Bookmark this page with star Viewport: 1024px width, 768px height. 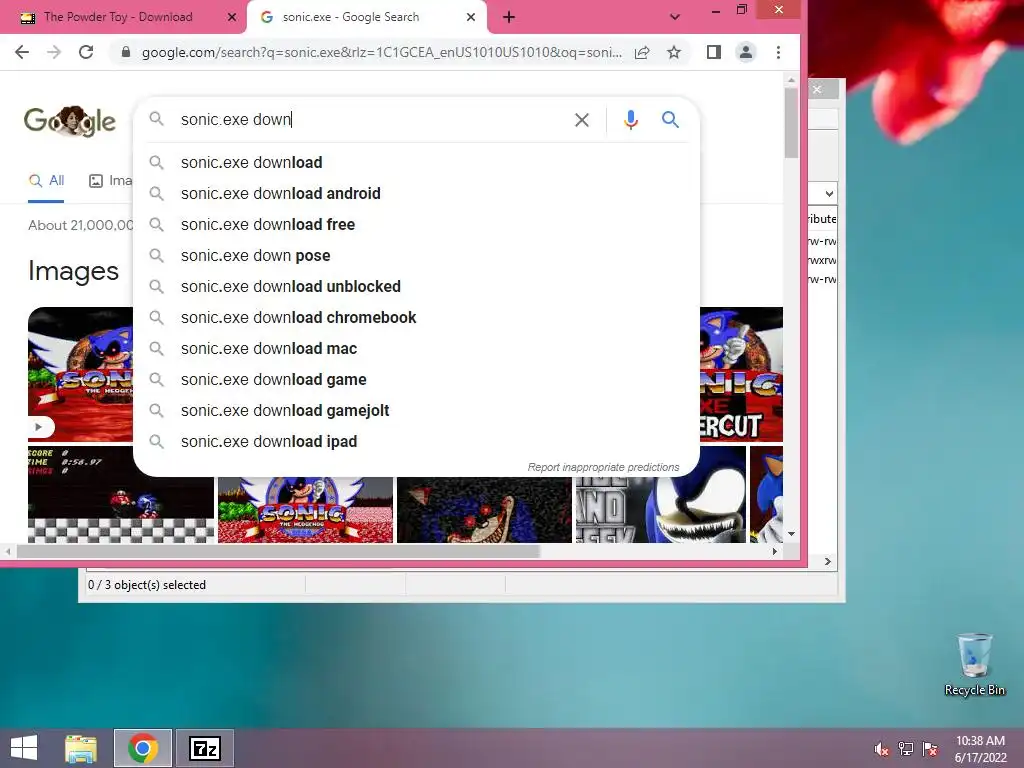pyautogui.click(x=674, y=52)
